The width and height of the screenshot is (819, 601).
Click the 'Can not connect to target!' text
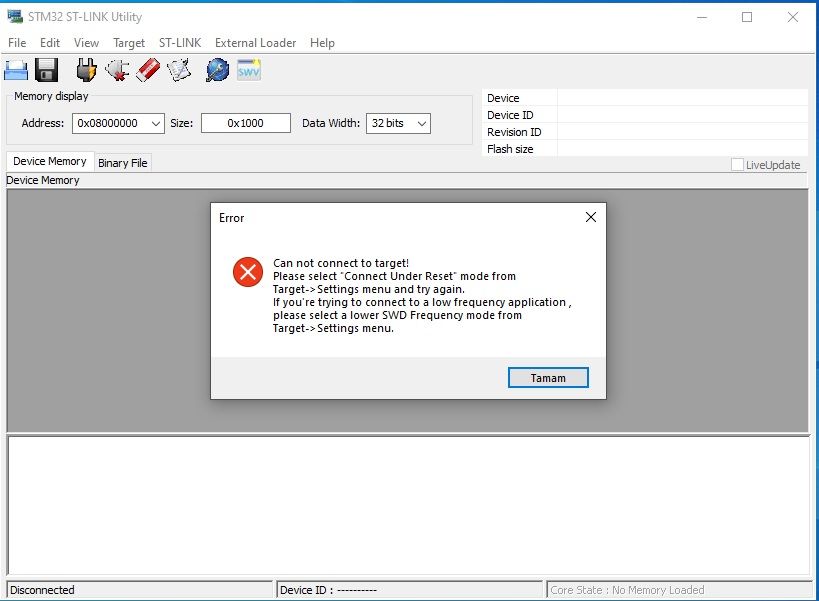point(341,263)
